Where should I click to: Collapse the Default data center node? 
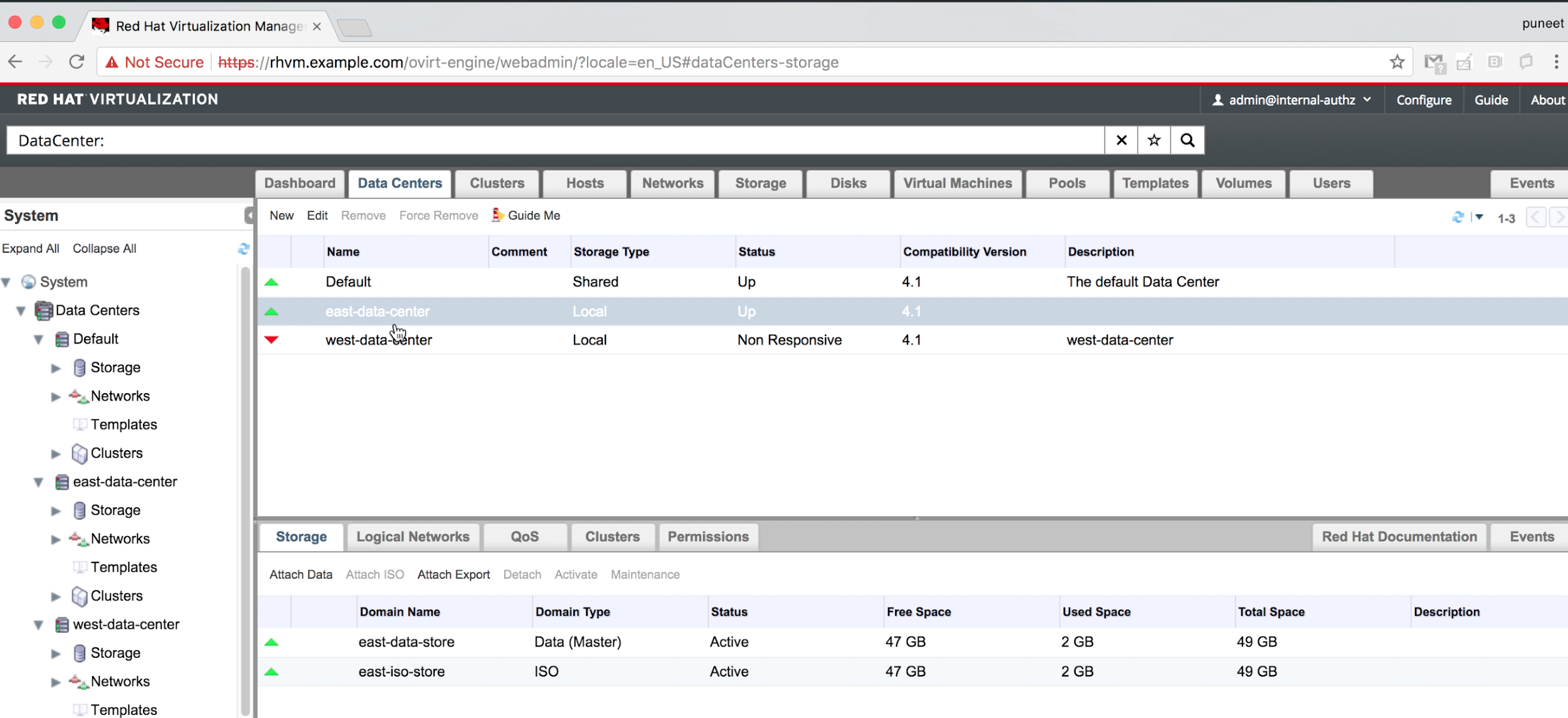pyautogui.click(x=38, y=339)
